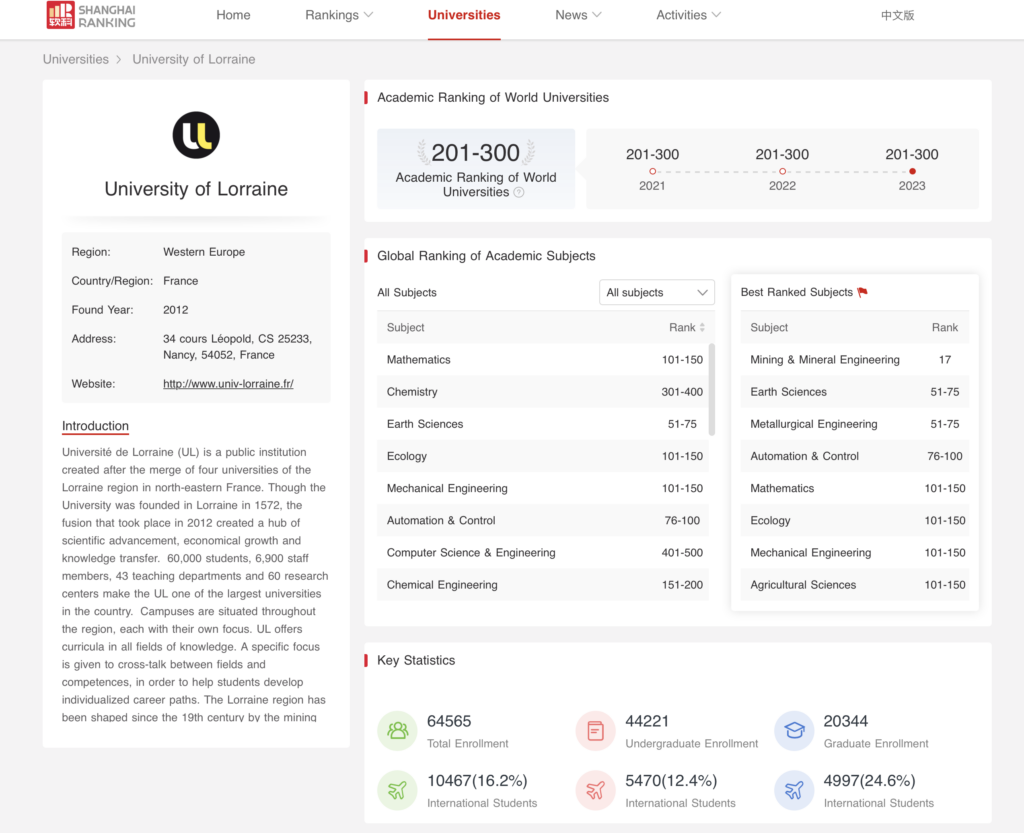This screenshot has width=1024, height=833.
Task: Expand the News menu
Action: click(578, 15)
